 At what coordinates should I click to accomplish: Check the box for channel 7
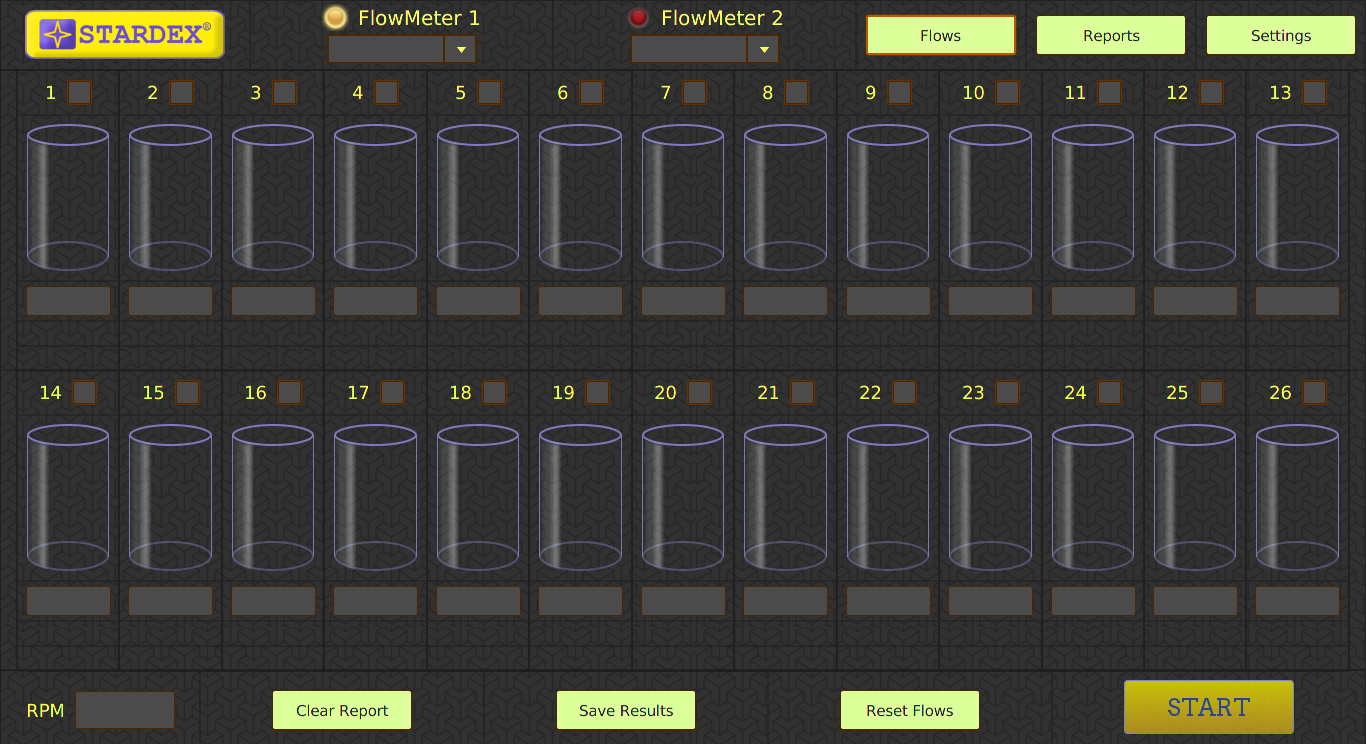[x=694, y=92]
